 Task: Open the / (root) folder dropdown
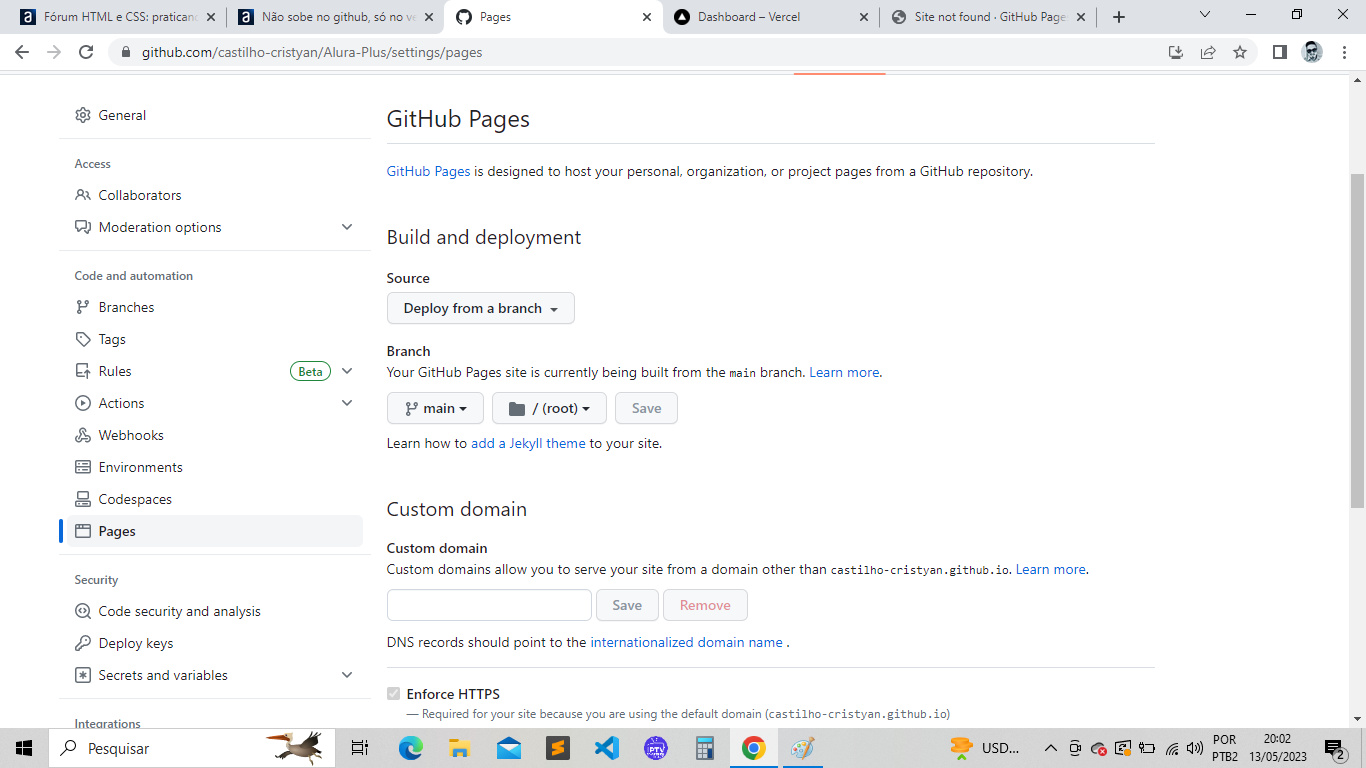(x=549, y=408)
